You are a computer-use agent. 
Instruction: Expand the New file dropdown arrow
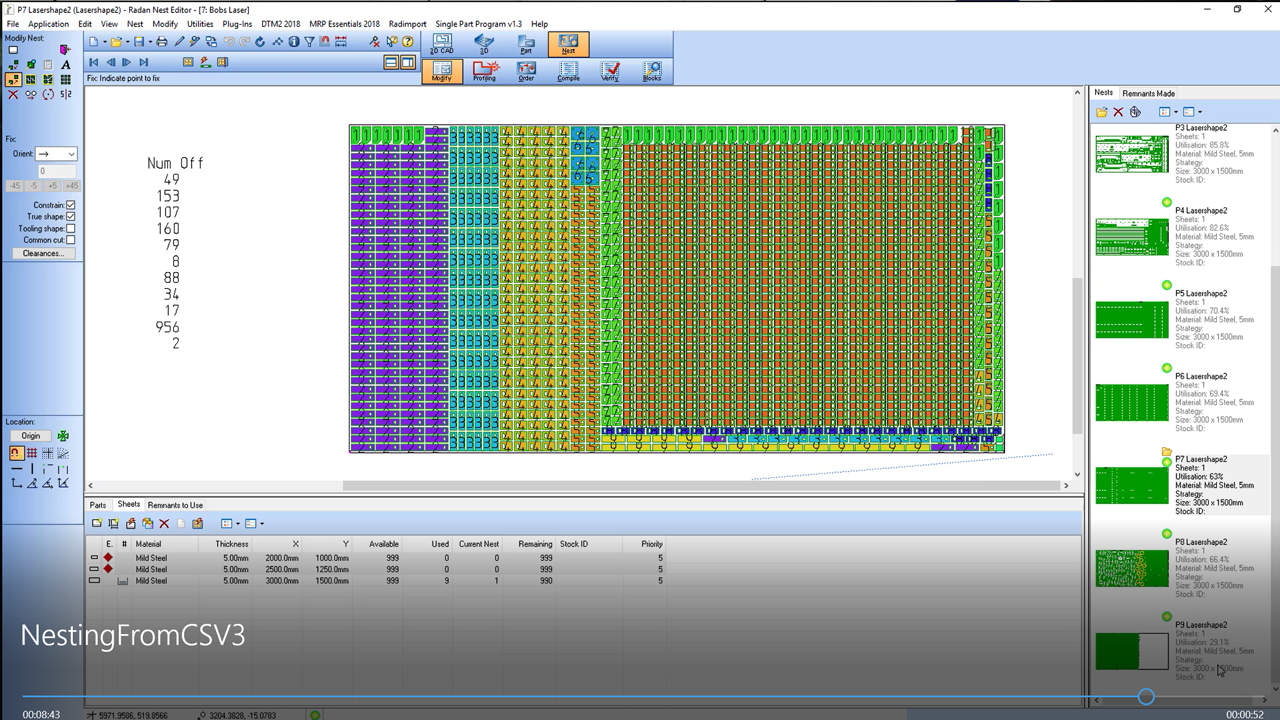pyautogui.click(x=105, y=42)
